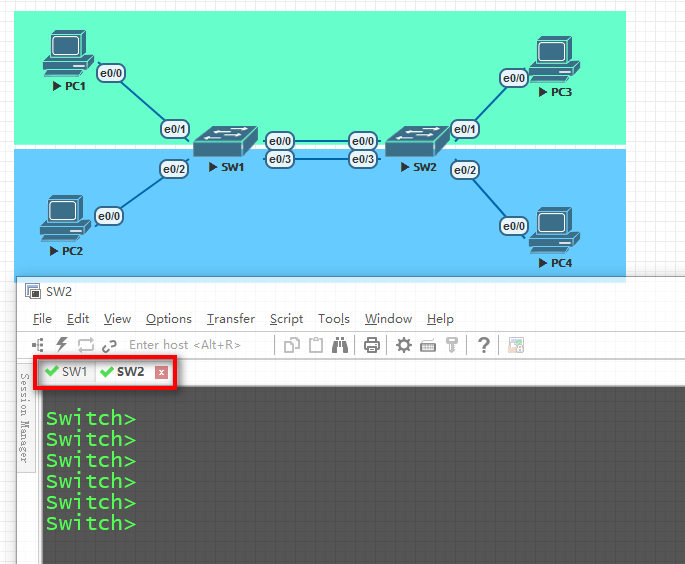Click the key agent icon

coord(452,345)
